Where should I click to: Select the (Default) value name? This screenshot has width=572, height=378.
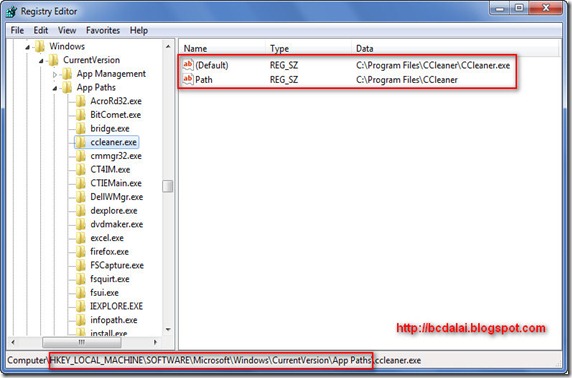click(212, 65)
